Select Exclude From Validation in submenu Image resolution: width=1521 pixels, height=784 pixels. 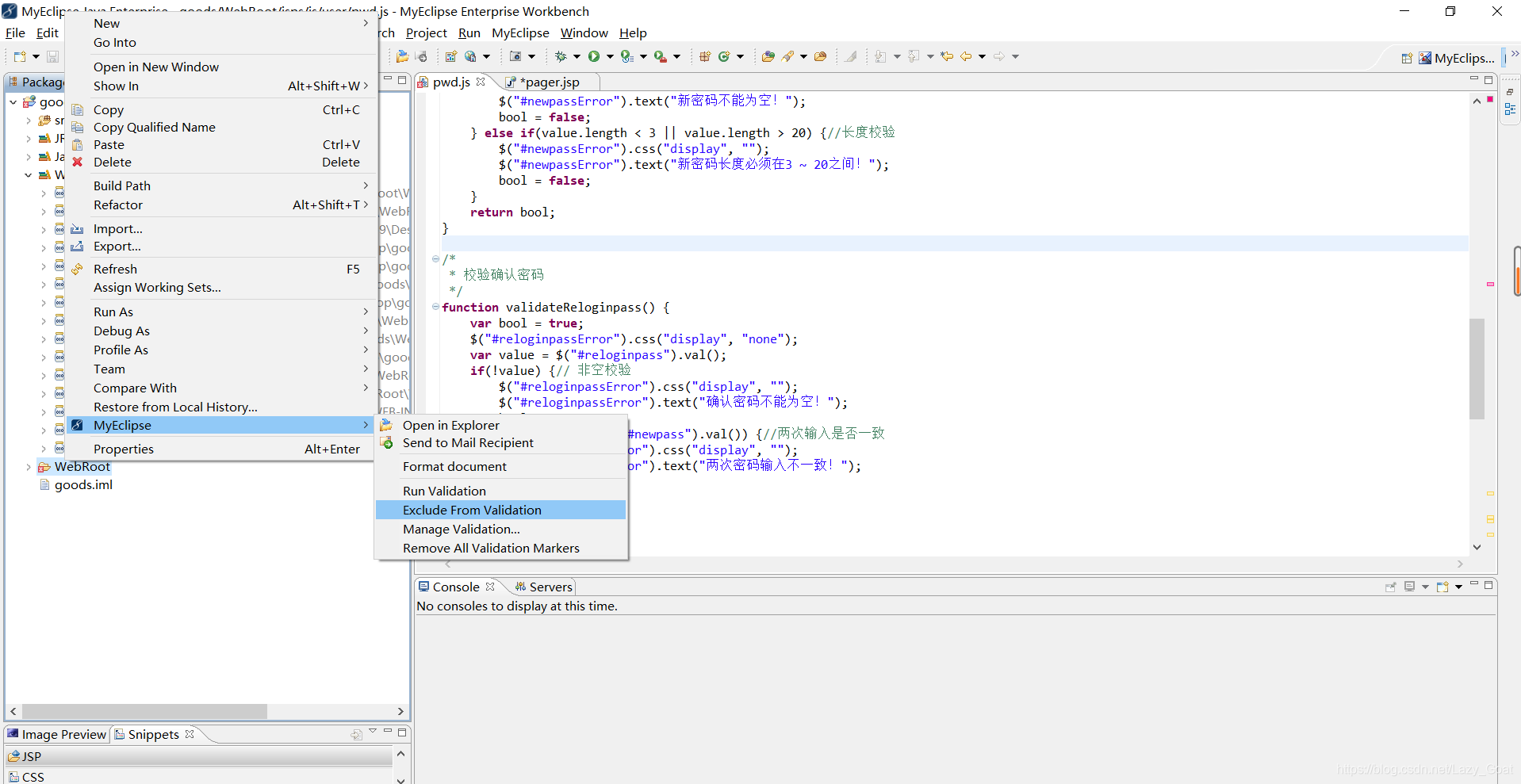[x=500, y=510]
